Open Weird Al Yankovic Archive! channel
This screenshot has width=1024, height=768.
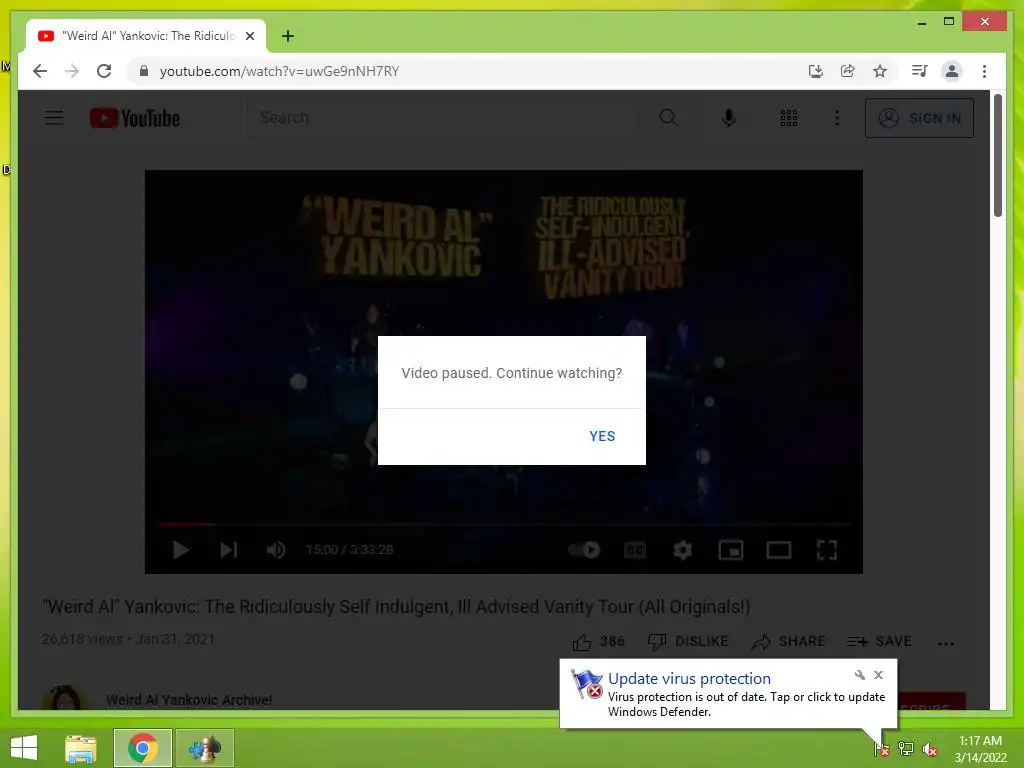pos(189,699)
